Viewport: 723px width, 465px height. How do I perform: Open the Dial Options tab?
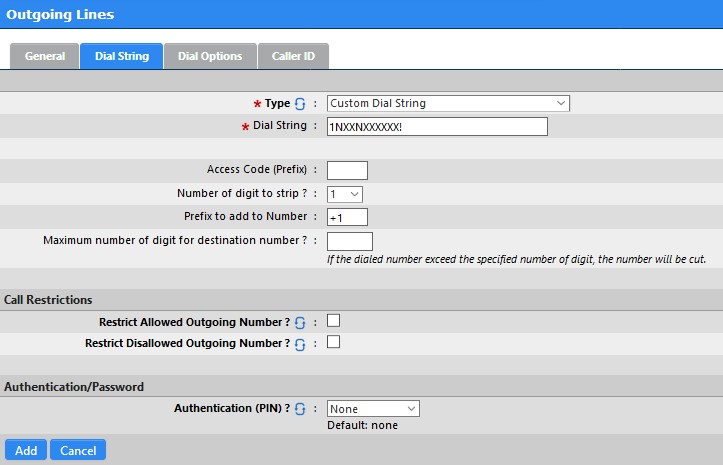(210, 56)
